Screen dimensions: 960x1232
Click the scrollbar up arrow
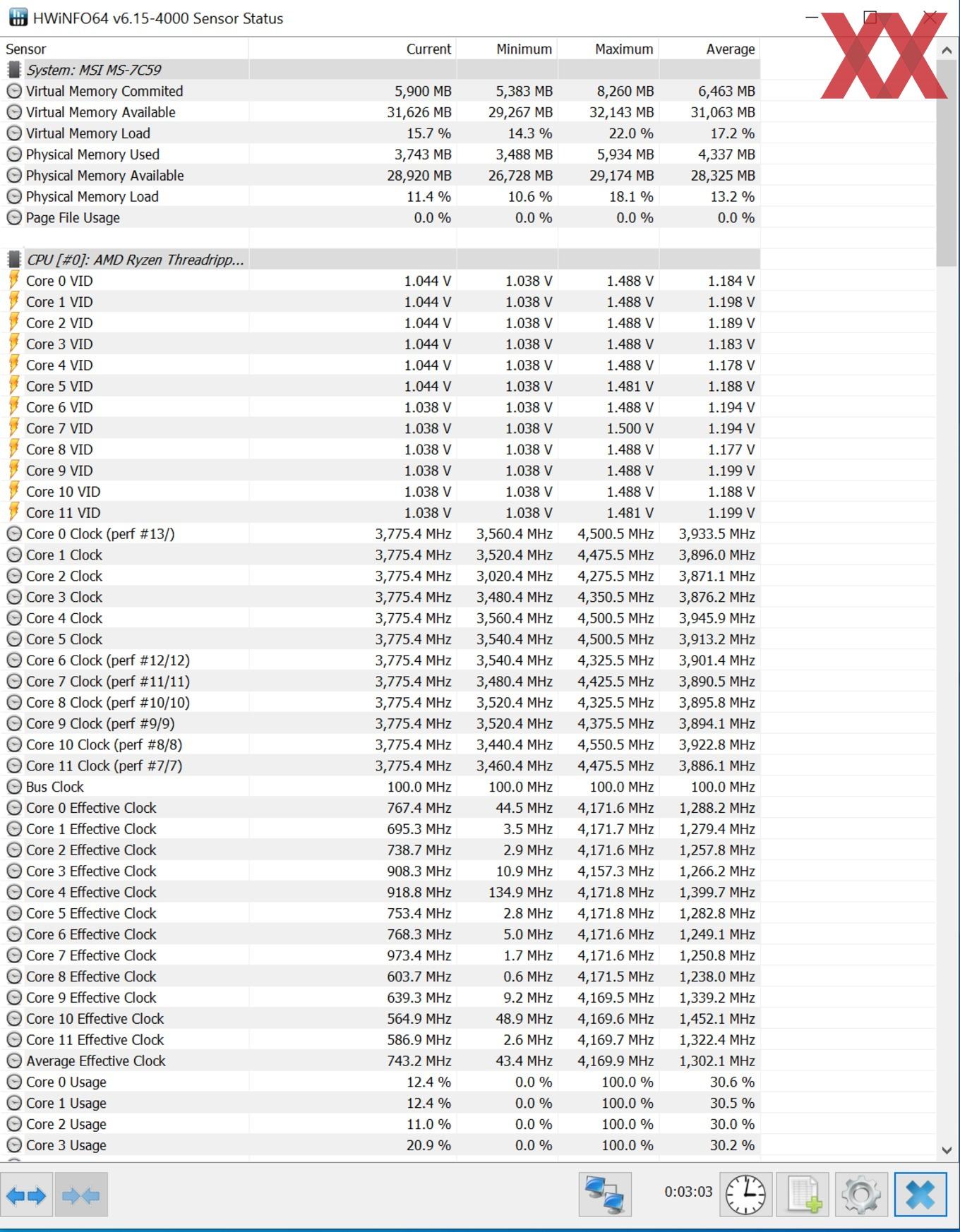tap(947, 50)
